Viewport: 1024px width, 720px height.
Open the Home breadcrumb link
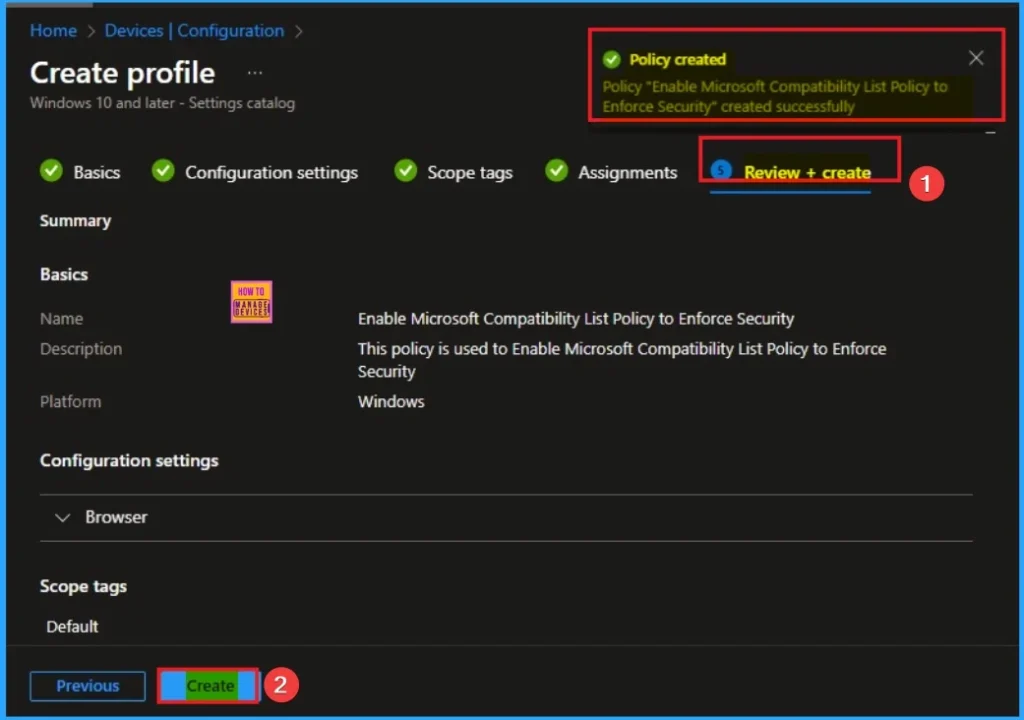pyautogui.click(x=53, y=31)
